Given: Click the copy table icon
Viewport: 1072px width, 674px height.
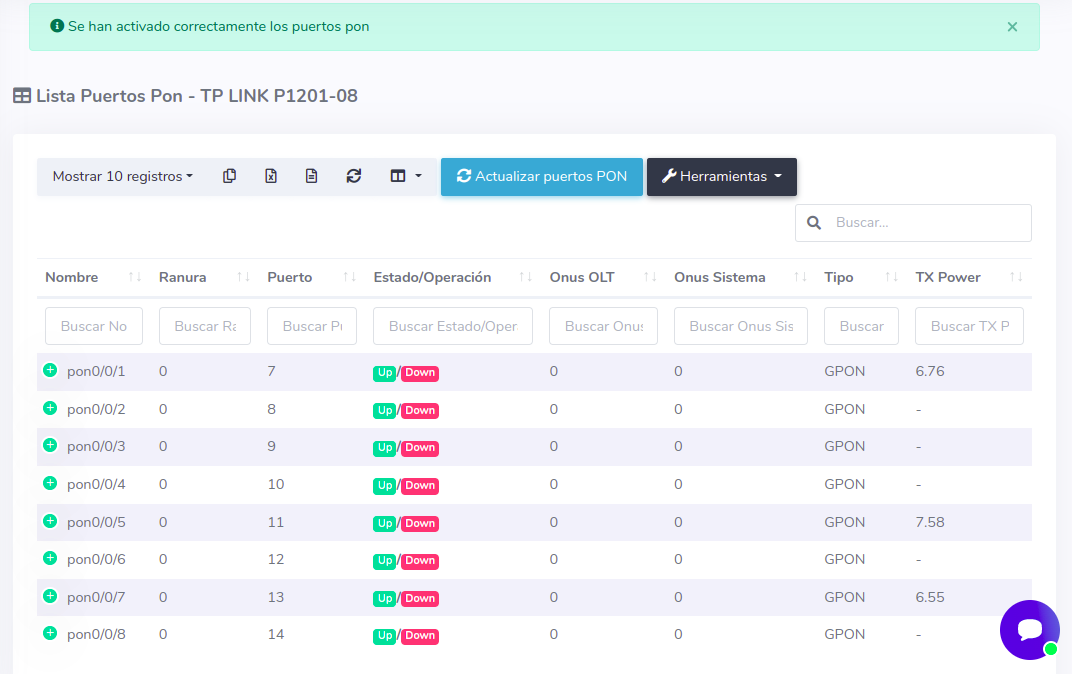Looking at the screenshot, I should pos(230,176).
